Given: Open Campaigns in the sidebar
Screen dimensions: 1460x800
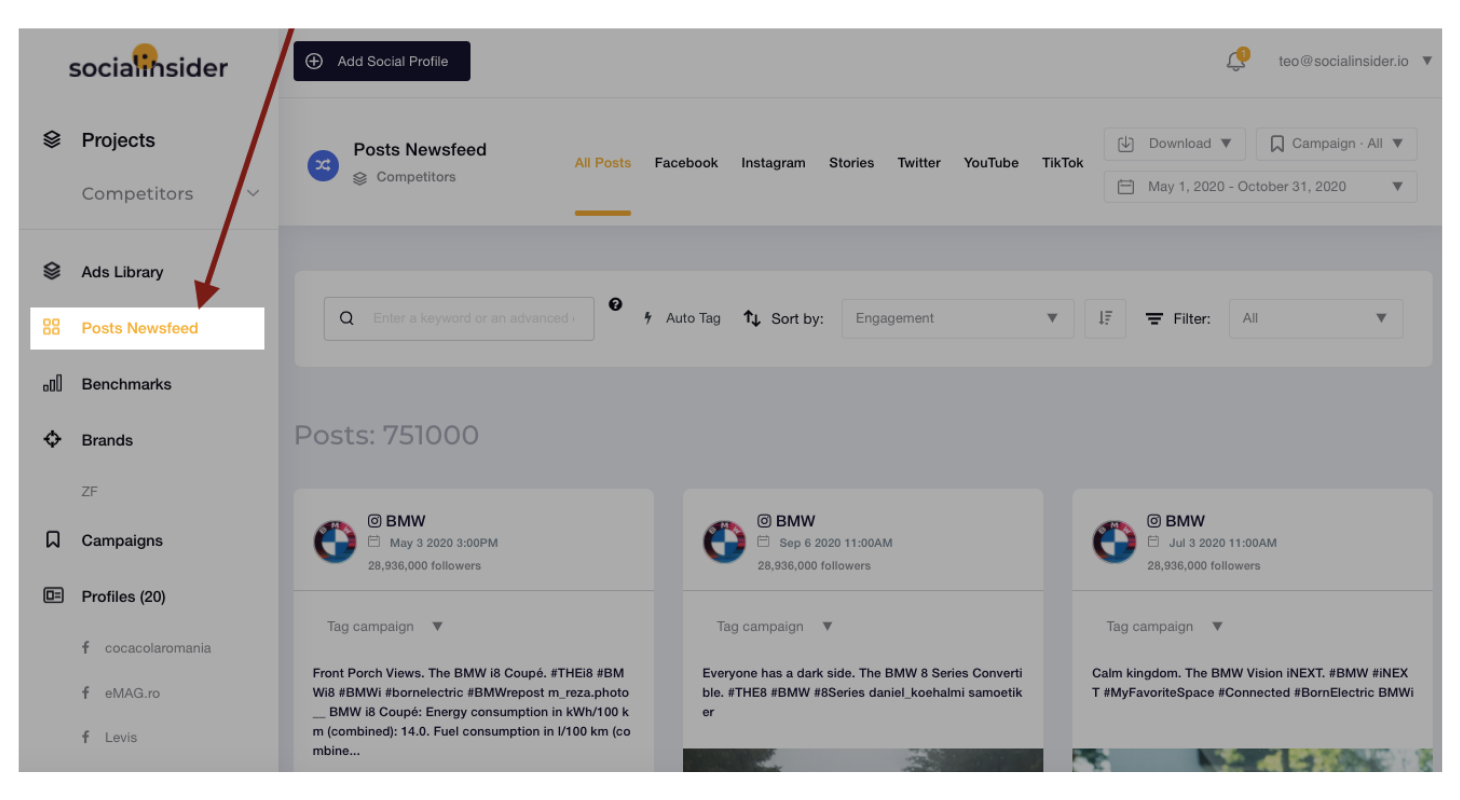Looking at the screenshot, I should click(x=122, y=540).
